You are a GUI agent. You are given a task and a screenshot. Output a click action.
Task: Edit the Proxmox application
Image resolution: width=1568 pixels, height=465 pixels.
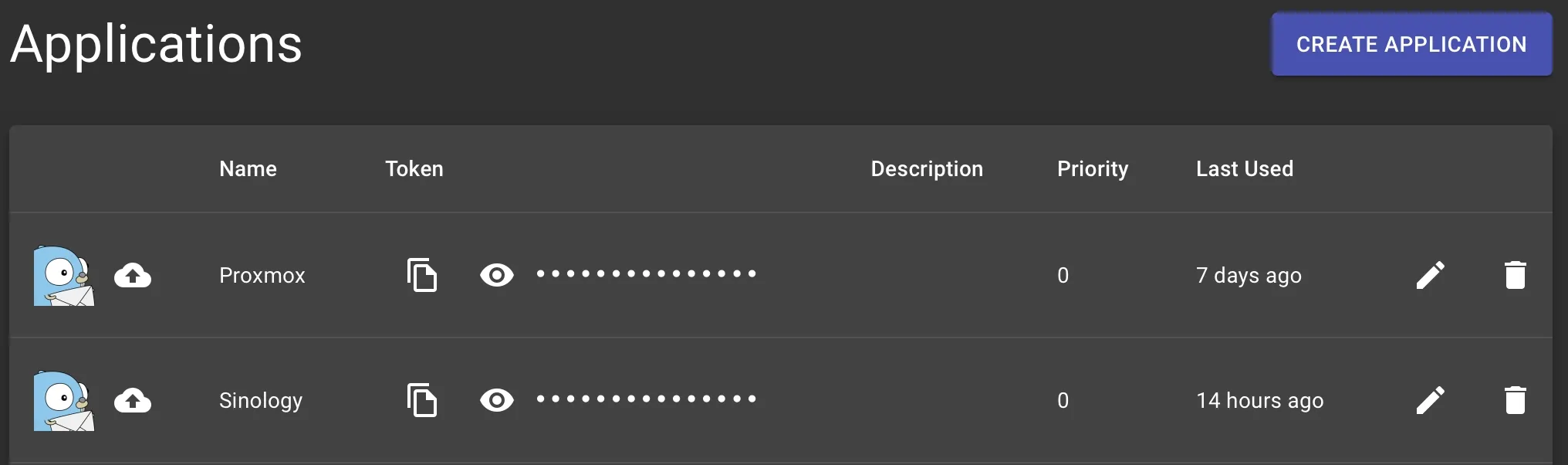[1430, 275]
